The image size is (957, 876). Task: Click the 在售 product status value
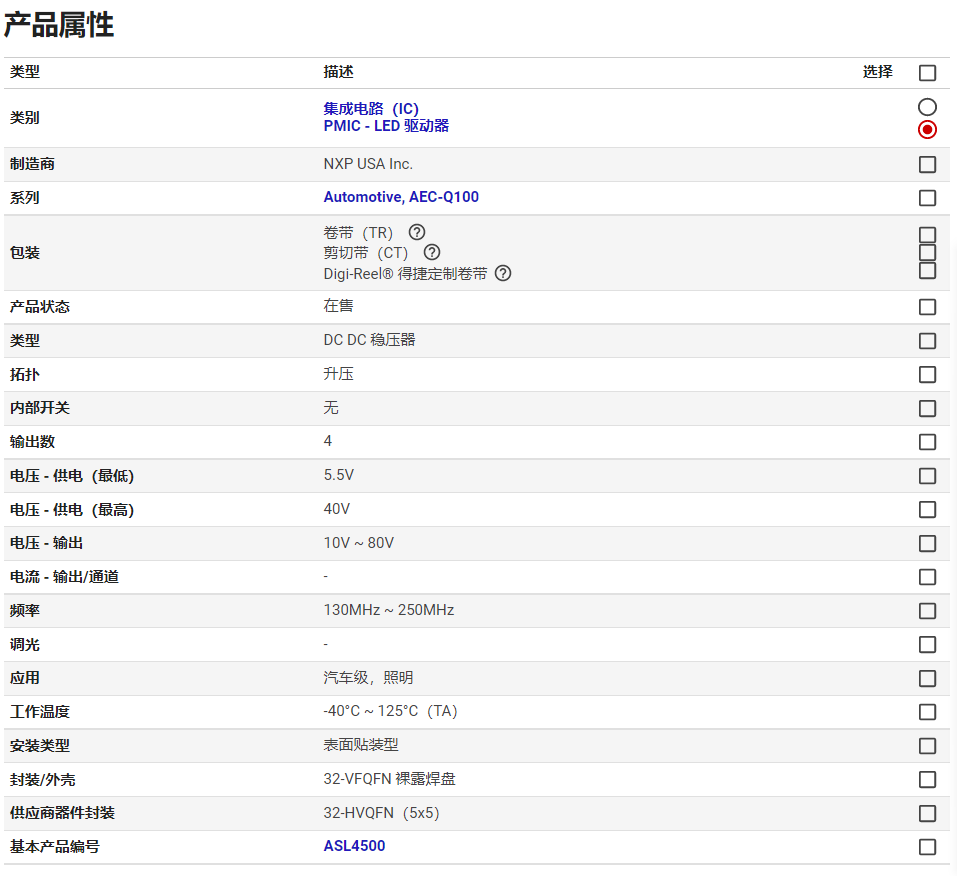[x=338, y=306]
